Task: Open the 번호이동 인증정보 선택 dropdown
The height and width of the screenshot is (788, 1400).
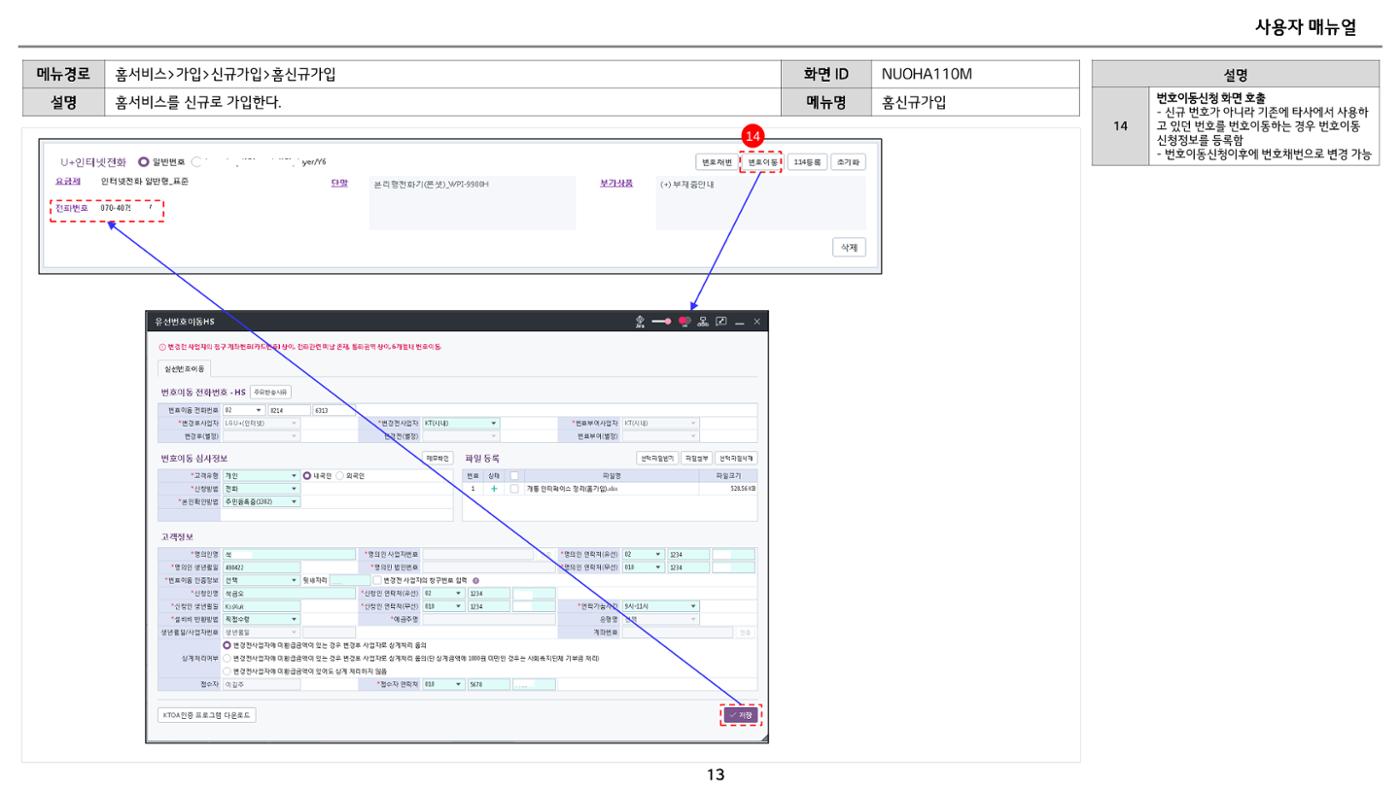Action: 262,580
